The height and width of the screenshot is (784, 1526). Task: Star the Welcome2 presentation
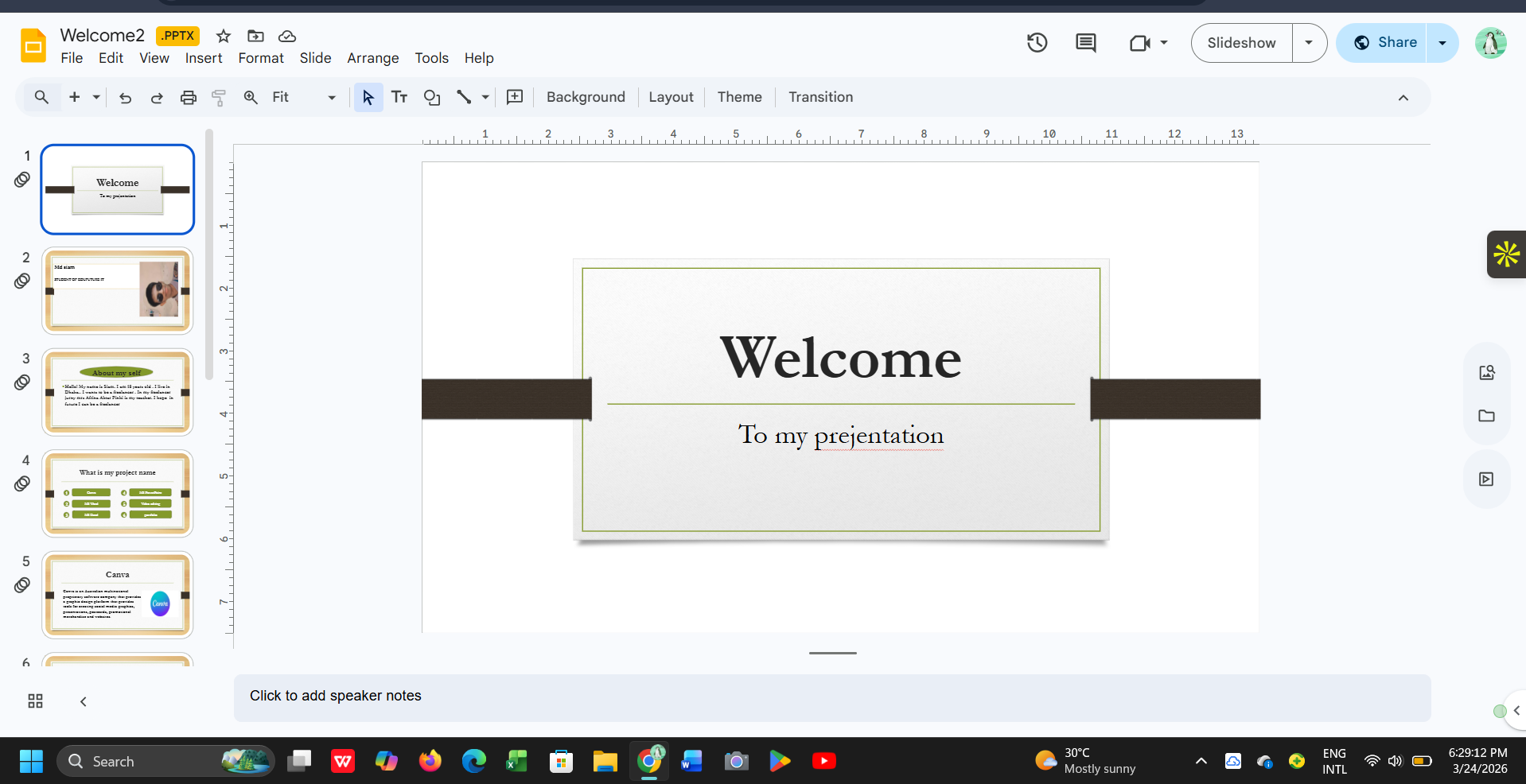224,36
